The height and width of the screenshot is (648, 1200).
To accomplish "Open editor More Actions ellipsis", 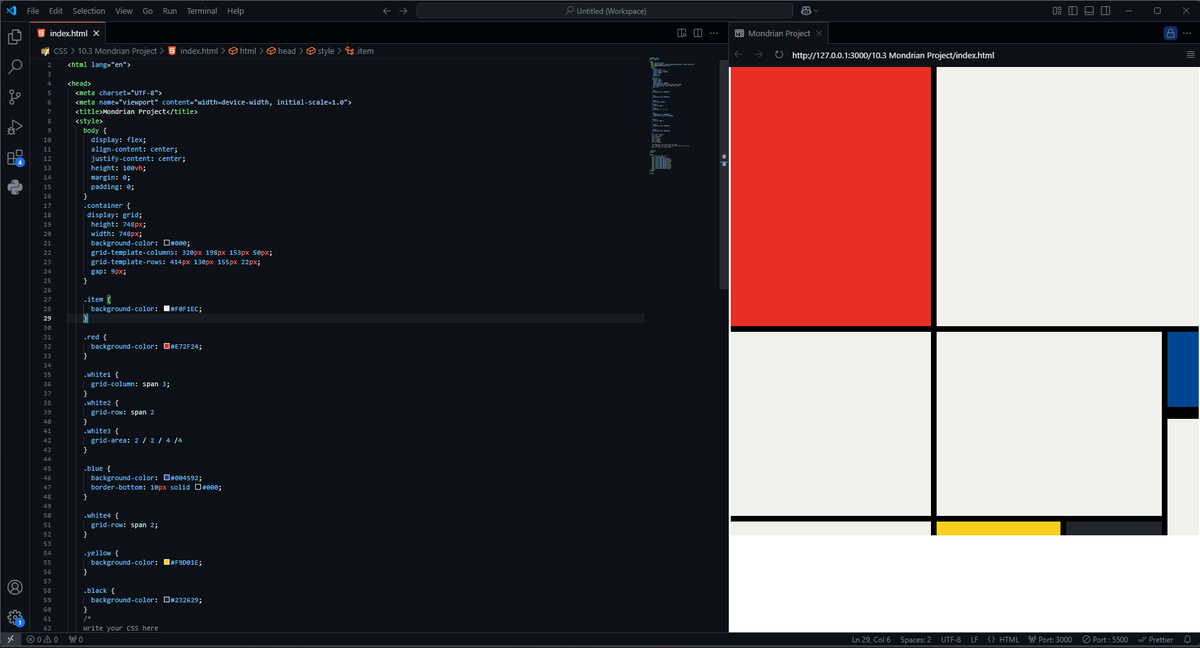I will (714, 33).
